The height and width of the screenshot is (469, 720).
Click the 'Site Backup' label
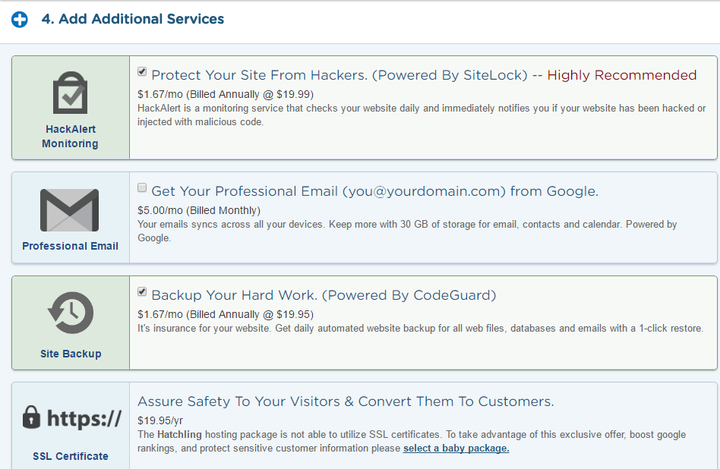click(70, 353)
